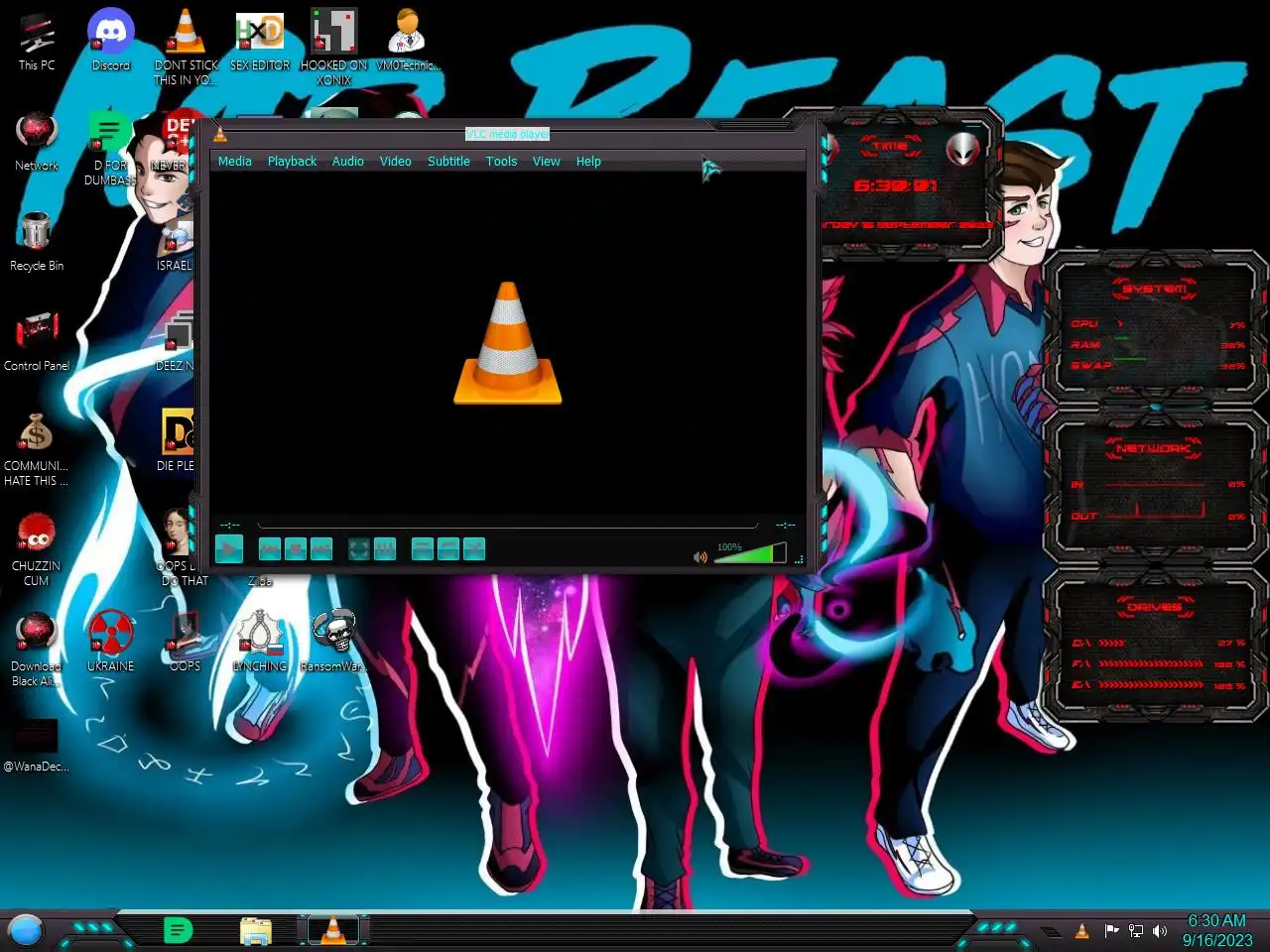
Task: Open the Discord desktop shortcut
Action: [111, 41]
